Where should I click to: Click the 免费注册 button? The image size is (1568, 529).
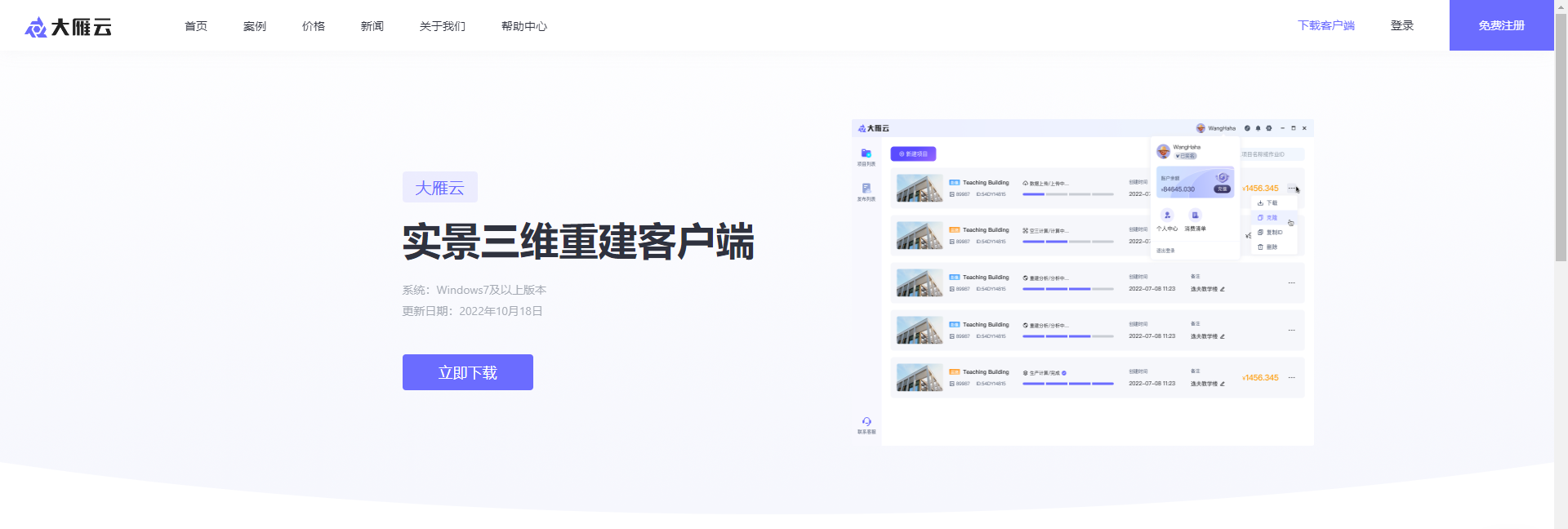1502,25
